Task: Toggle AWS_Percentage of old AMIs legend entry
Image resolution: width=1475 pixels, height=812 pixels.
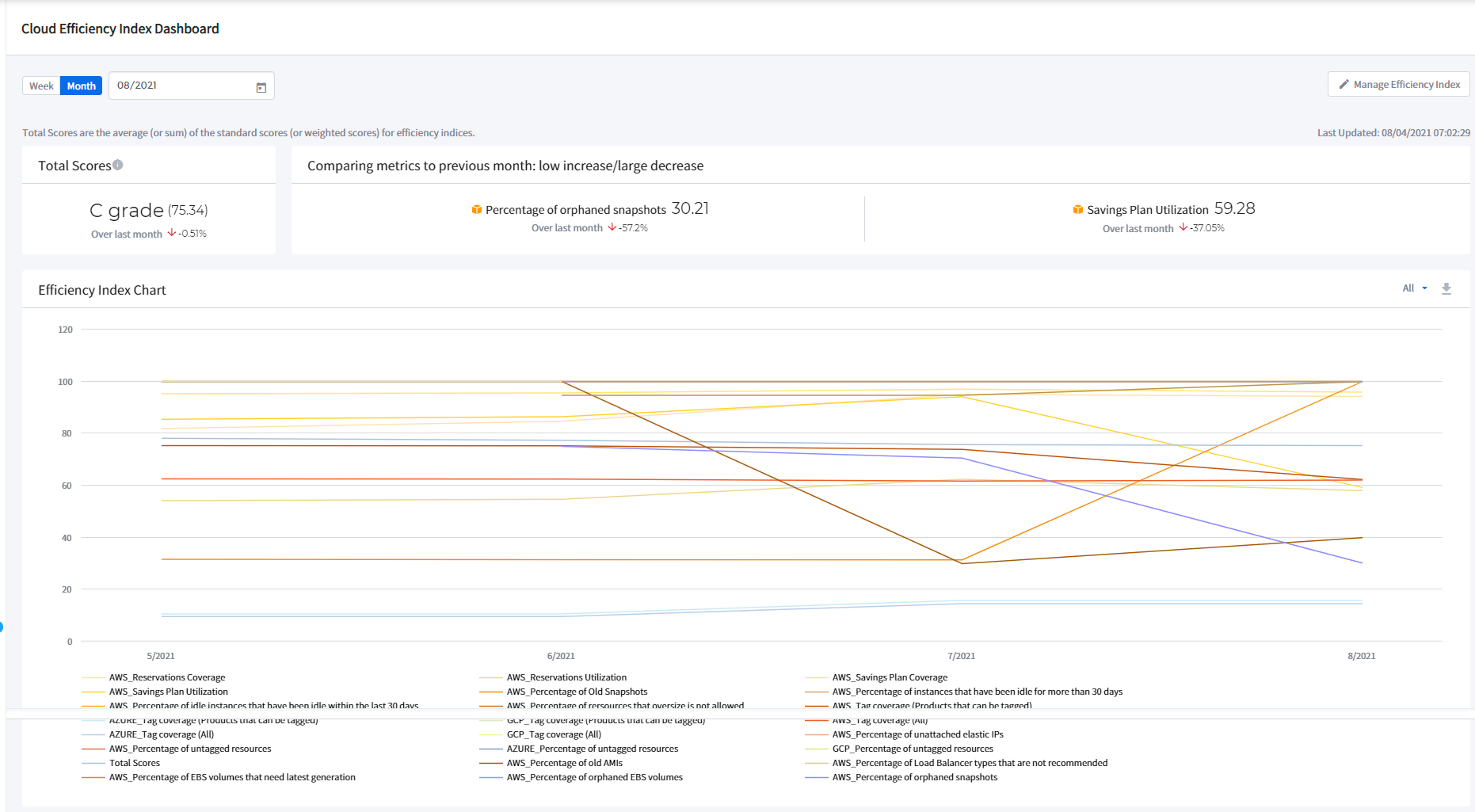Action: tap(564, 763)
